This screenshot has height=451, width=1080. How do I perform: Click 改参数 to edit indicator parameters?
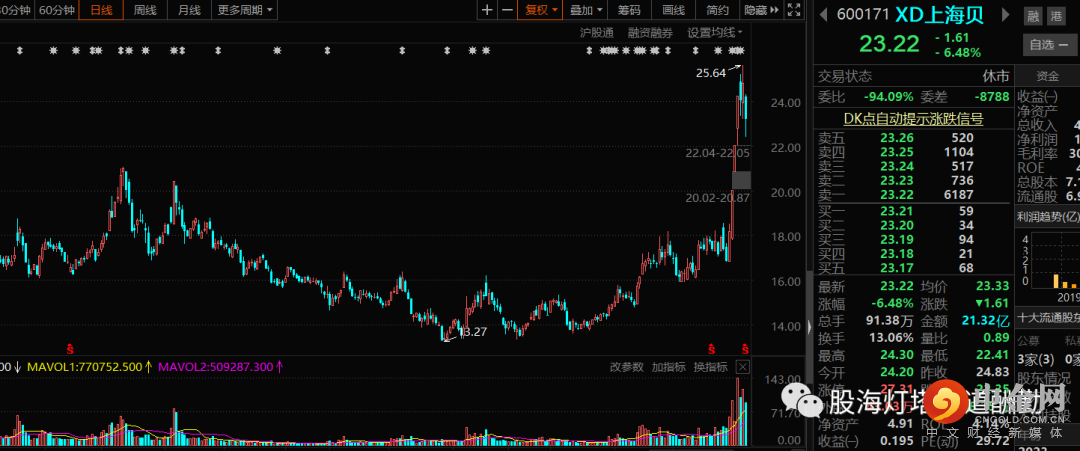pyautogui.click(x=627, y=367)
